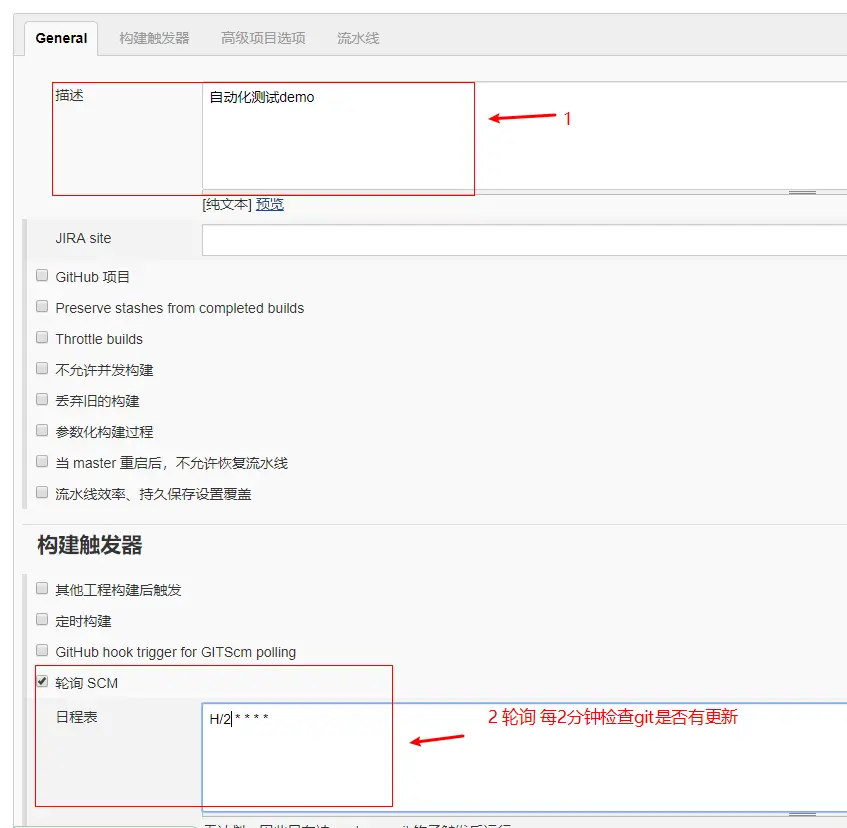Screen dimensions: 847x828
Task: Enable the 定时构建 checkbox
Action: [x=42, y=620]
